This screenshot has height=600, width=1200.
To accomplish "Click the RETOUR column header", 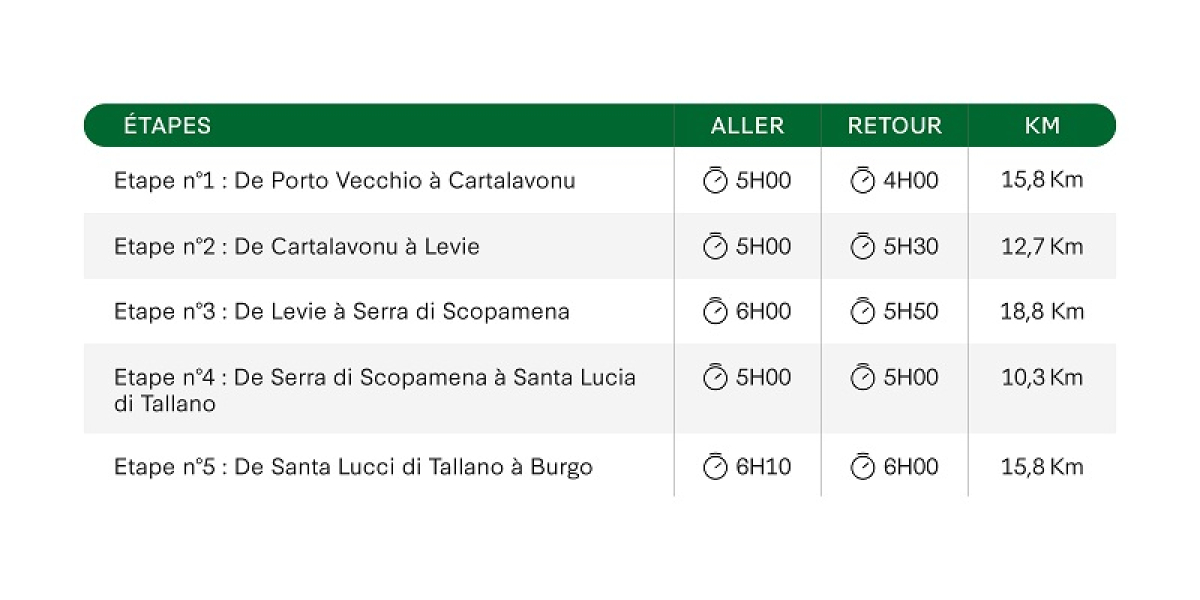I will click(x=895, y=126).
